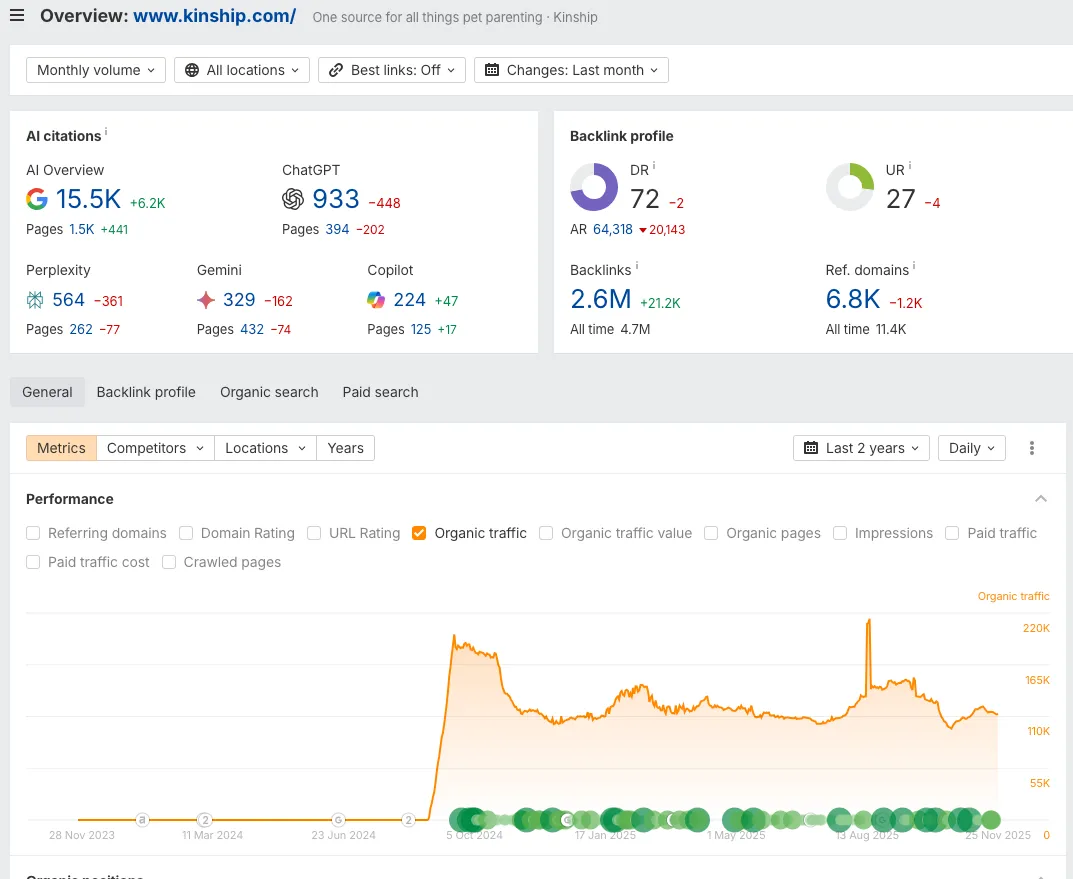1073x879 pixels.
Task: Click AI Overview count 15.5K
Action: tap(88, 199)
